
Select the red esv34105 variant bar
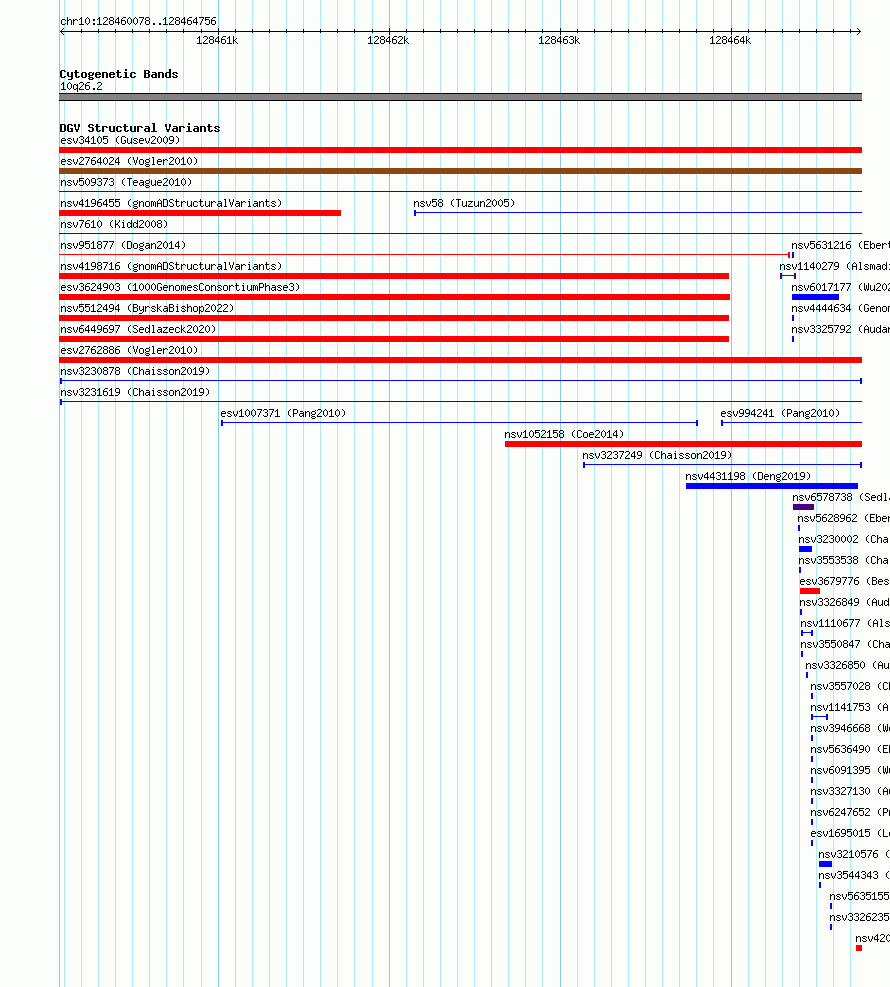click(461, 150)
